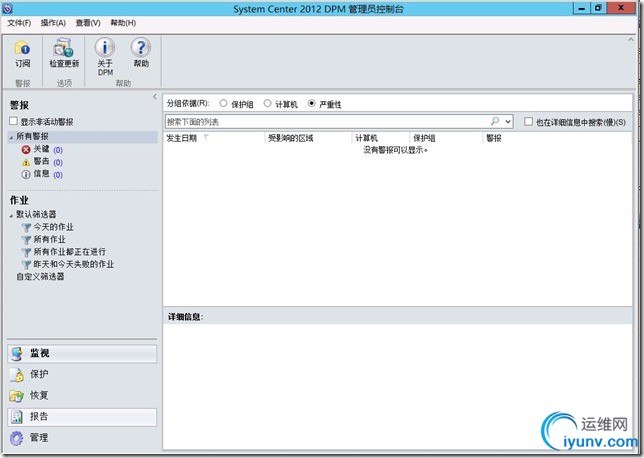Click the funnel icon for 所有作业都正在进行
Screen dimensions: 644x458
click(26, 252)
